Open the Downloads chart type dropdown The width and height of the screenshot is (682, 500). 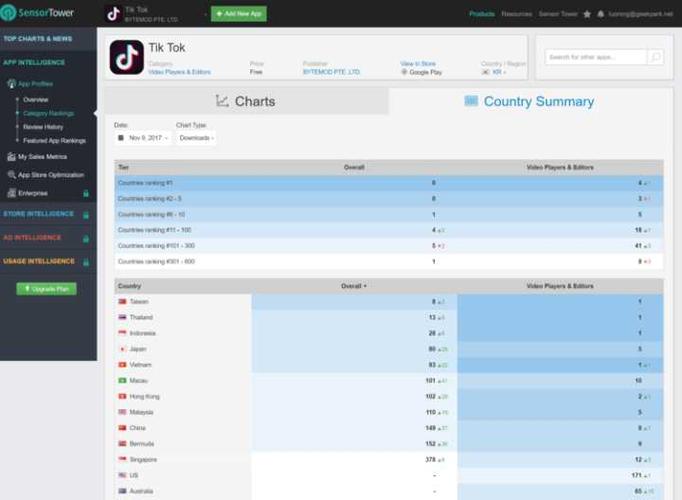tap(196, 138)
